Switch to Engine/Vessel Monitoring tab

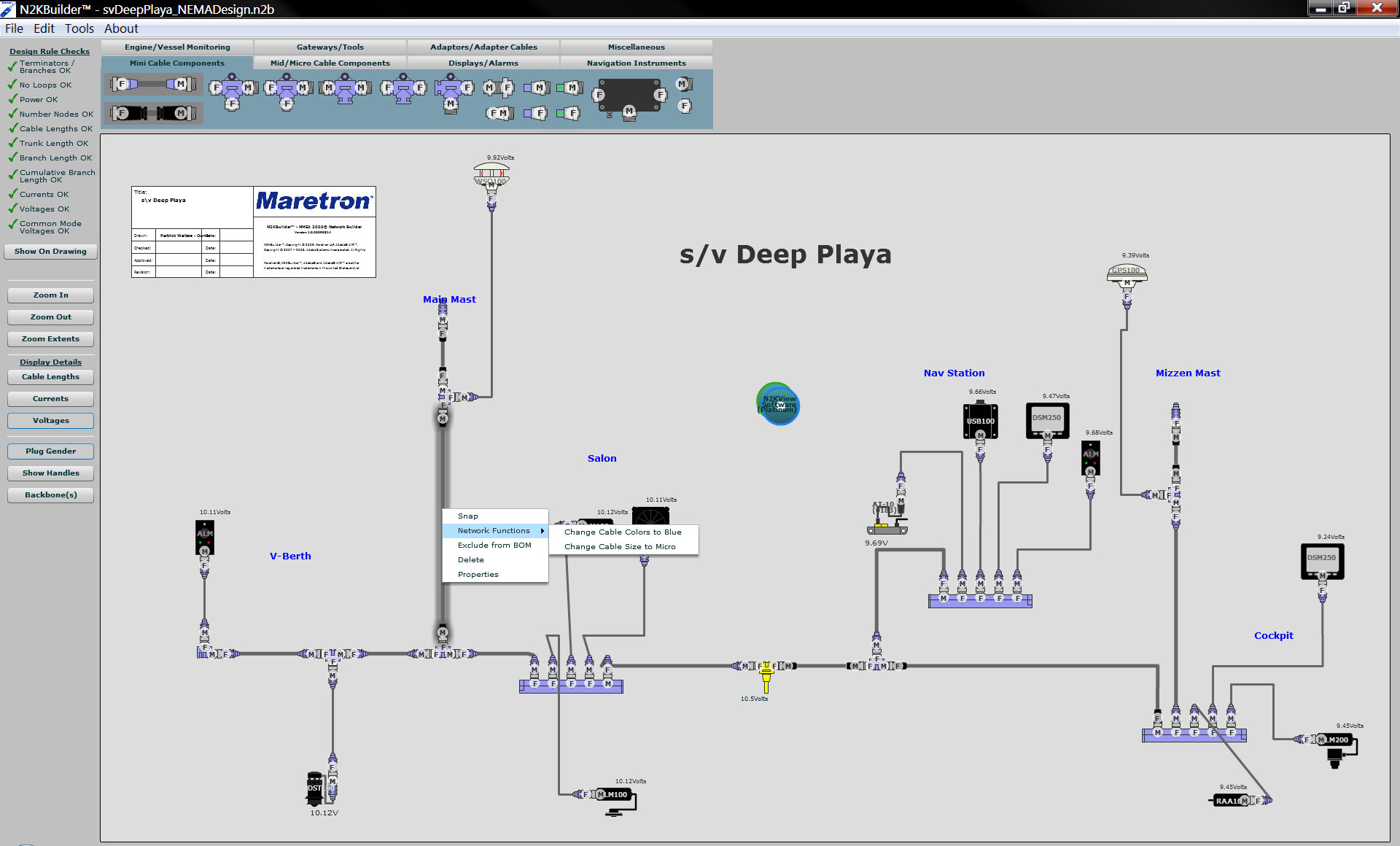177,47
